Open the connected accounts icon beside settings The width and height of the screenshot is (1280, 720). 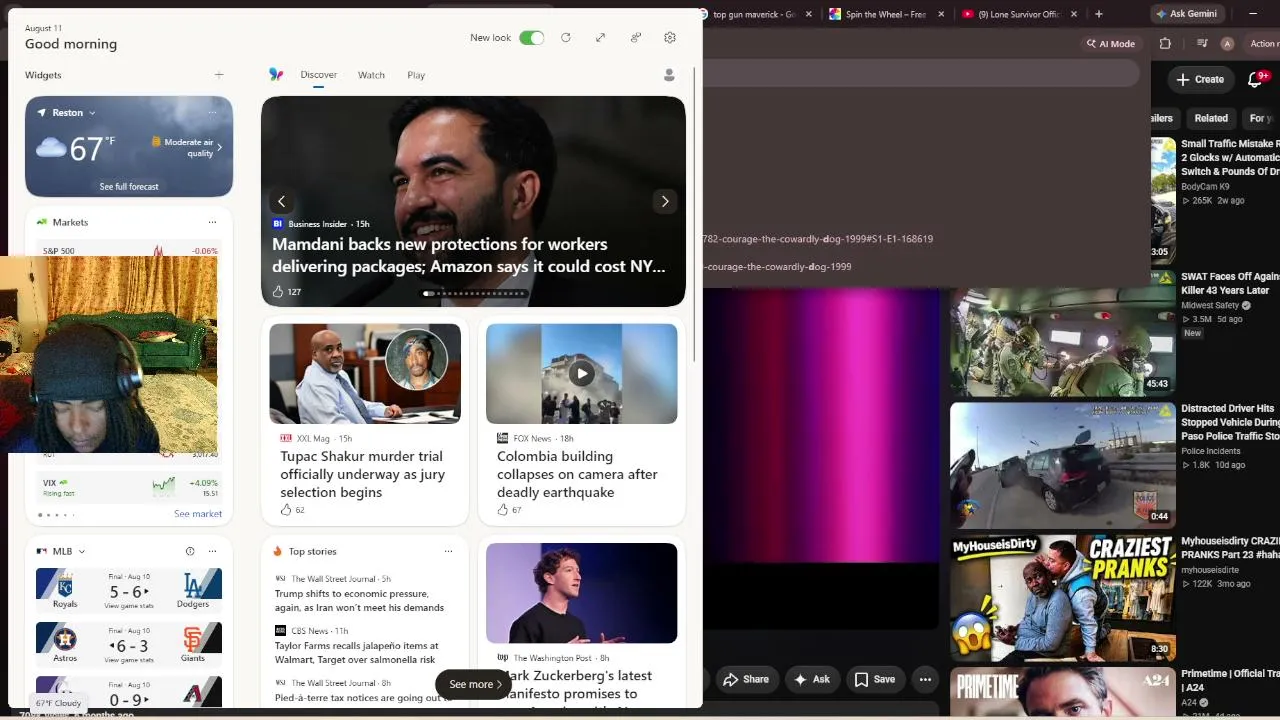pyautogui.click(x=635, y=38)
